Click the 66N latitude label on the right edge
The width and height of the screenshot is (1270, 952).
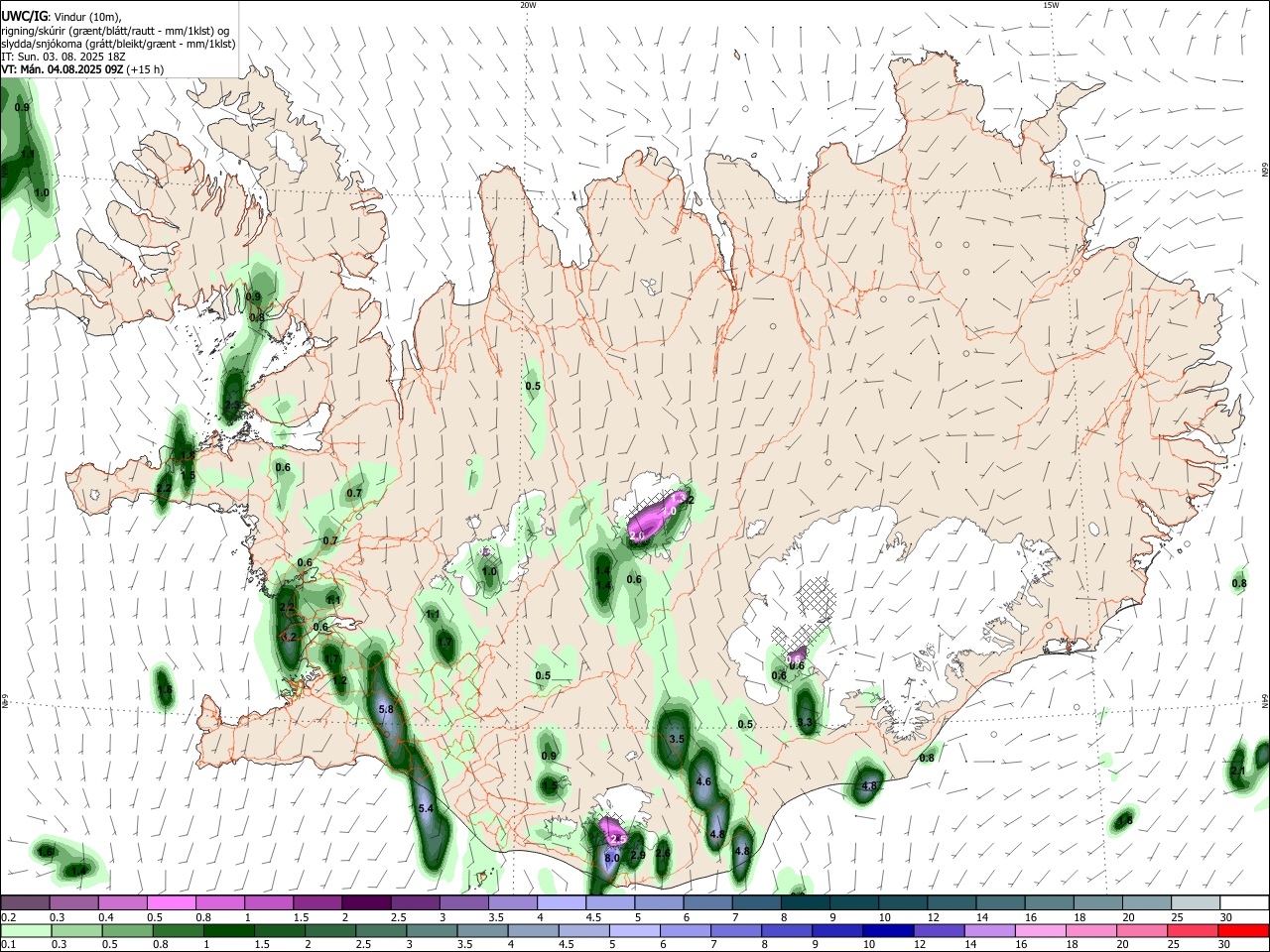pos(1265,171)
